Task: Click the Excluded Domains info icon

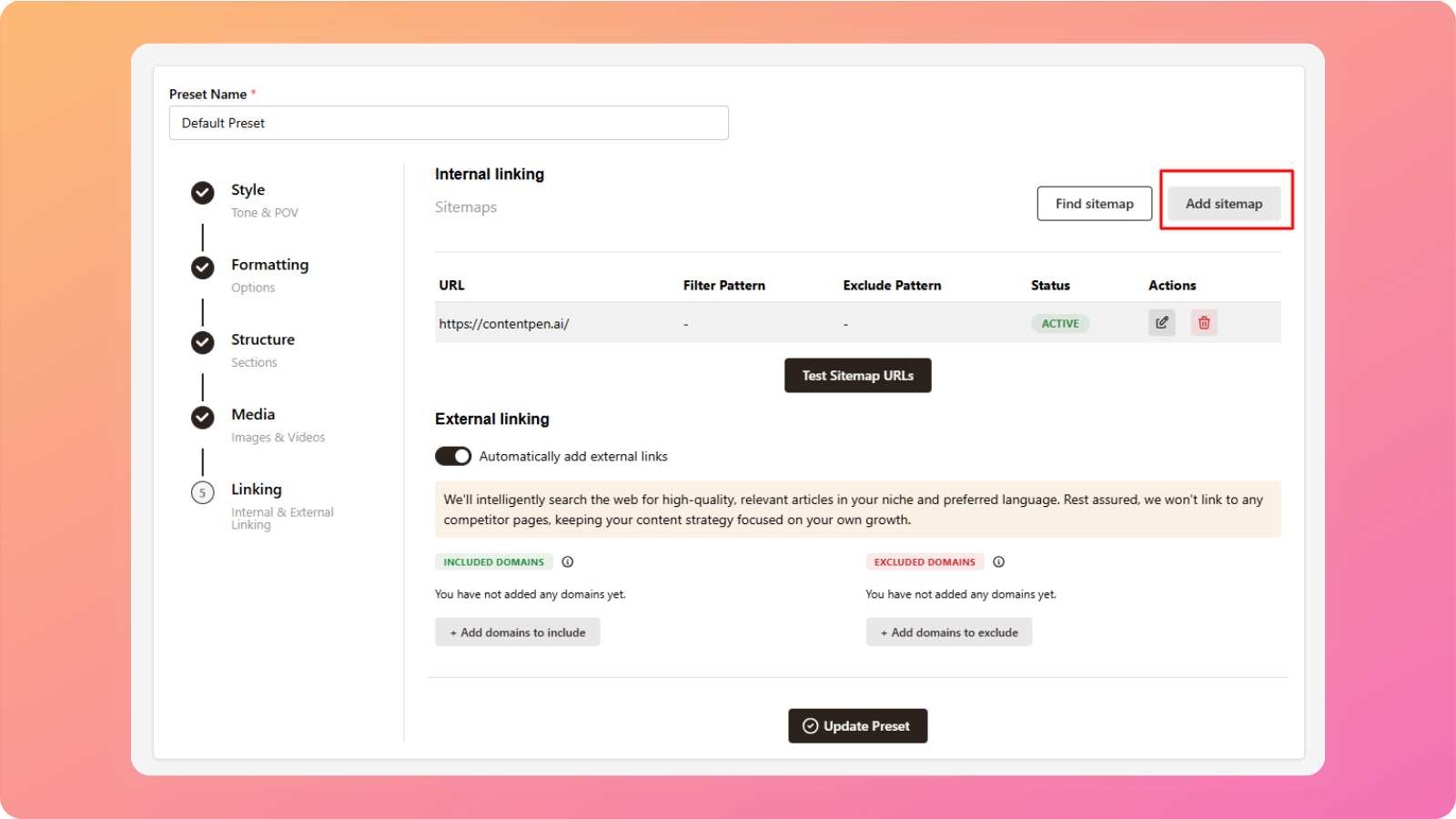Action: point(998,562)
